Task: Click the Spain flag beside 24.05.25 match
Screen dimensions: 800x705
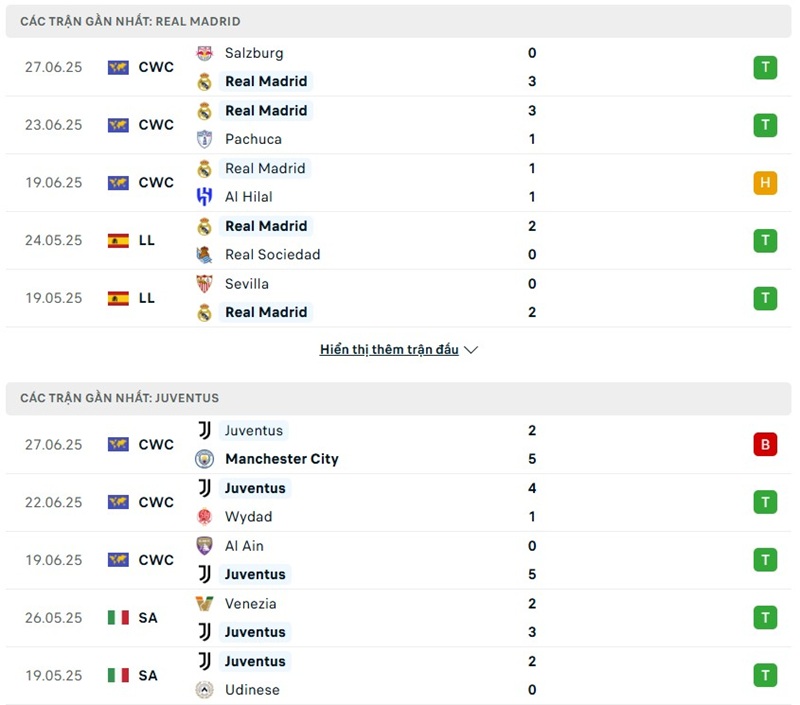Action: coord(118,241)
